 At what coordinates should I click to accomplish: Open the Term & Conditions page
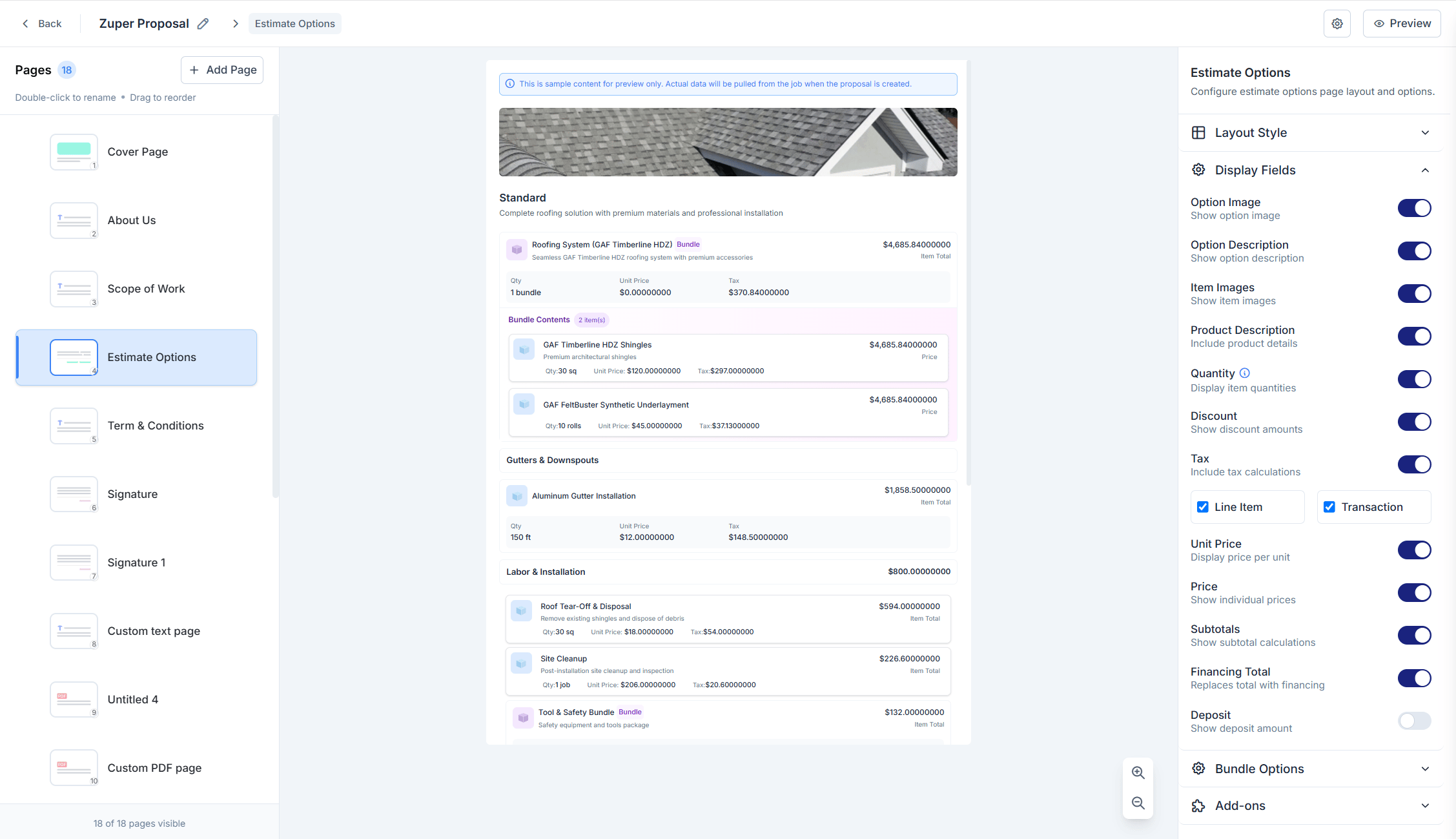136,426
